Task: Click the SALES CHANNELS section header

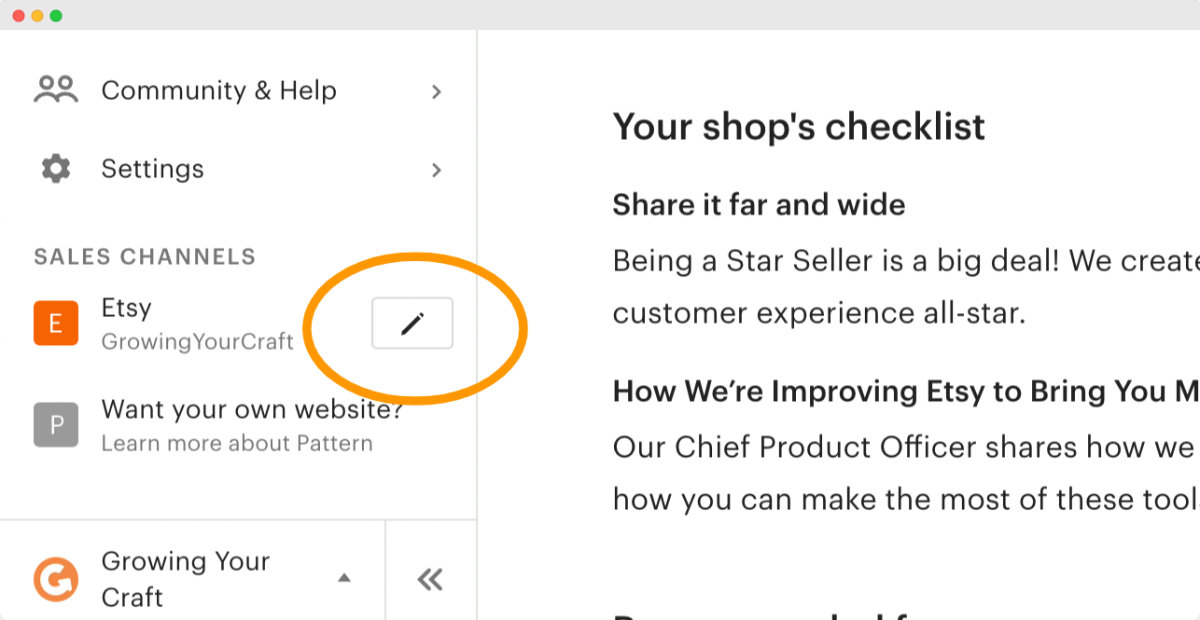Action: click(x=144, y=256)
